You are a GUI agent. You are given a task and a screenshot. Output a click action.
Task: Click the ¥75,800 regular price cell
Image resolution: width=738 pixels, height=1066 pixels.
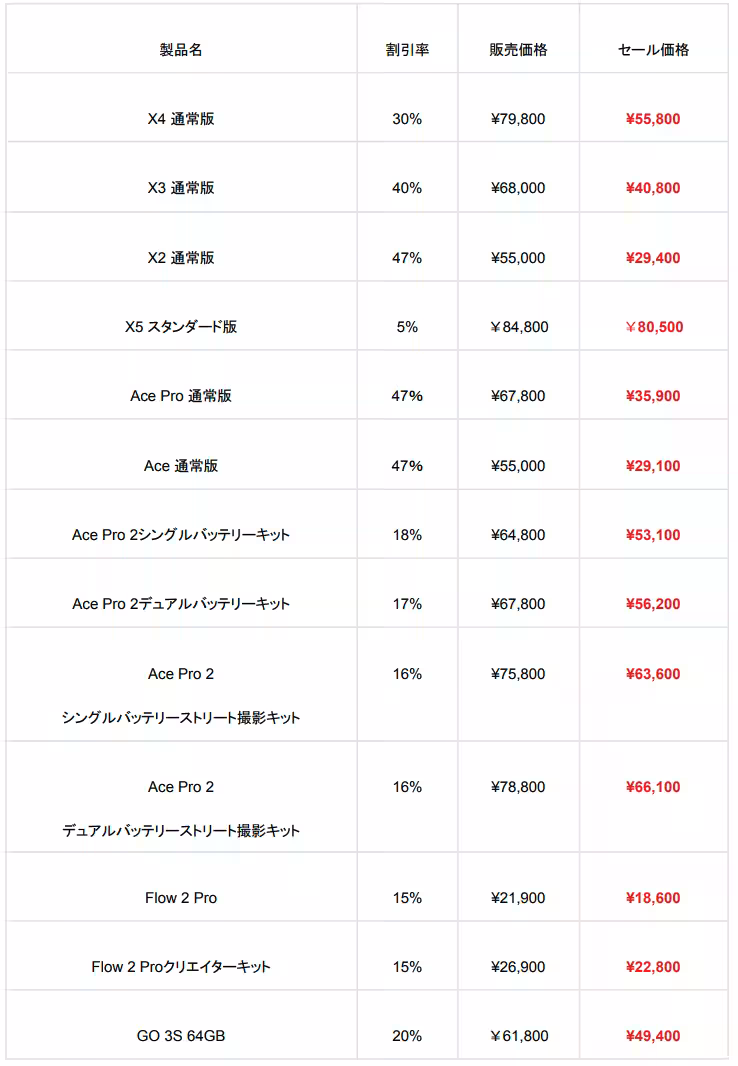[518, 674]
